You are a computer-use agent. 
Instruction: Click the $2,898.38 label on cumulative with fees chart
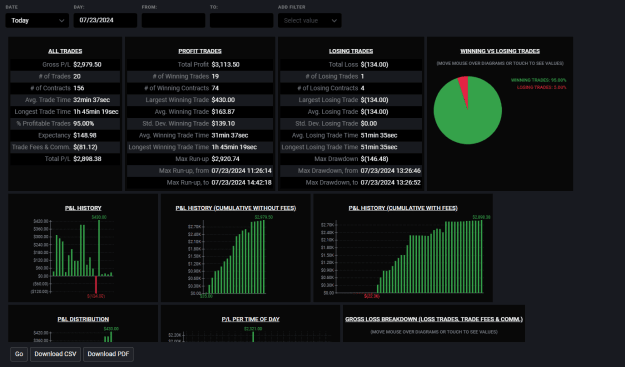[482, 217]
